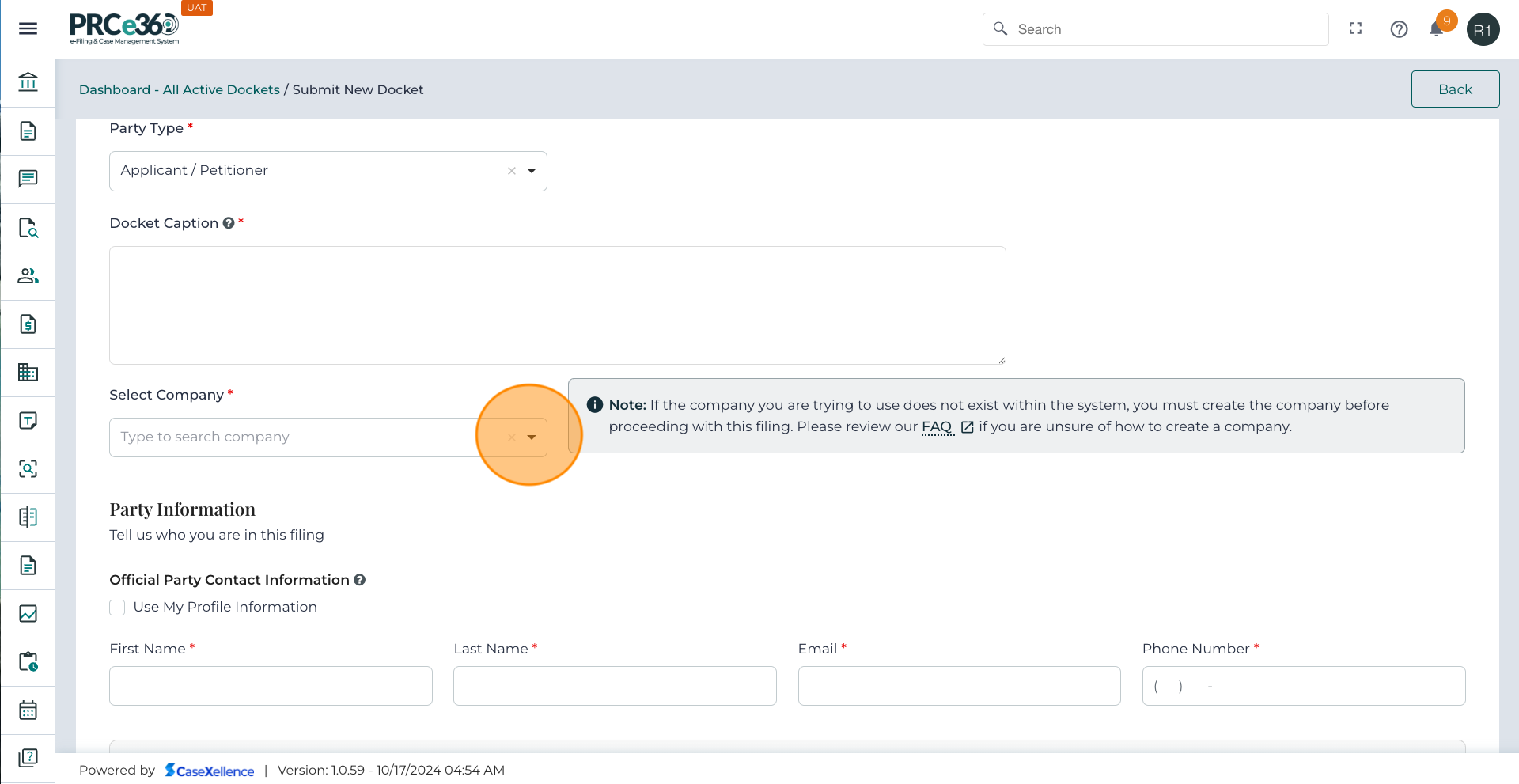Viewport: 1519px width, 784px height.
Task: Click the calendar sidebar icon
Action: [28, 710]
